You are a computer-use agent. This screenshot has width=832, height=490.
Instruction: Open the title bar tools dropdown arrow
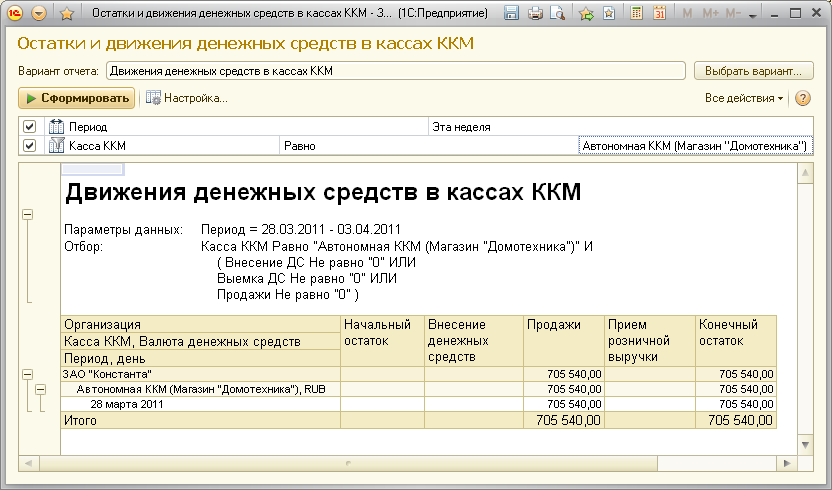(752, 16)
